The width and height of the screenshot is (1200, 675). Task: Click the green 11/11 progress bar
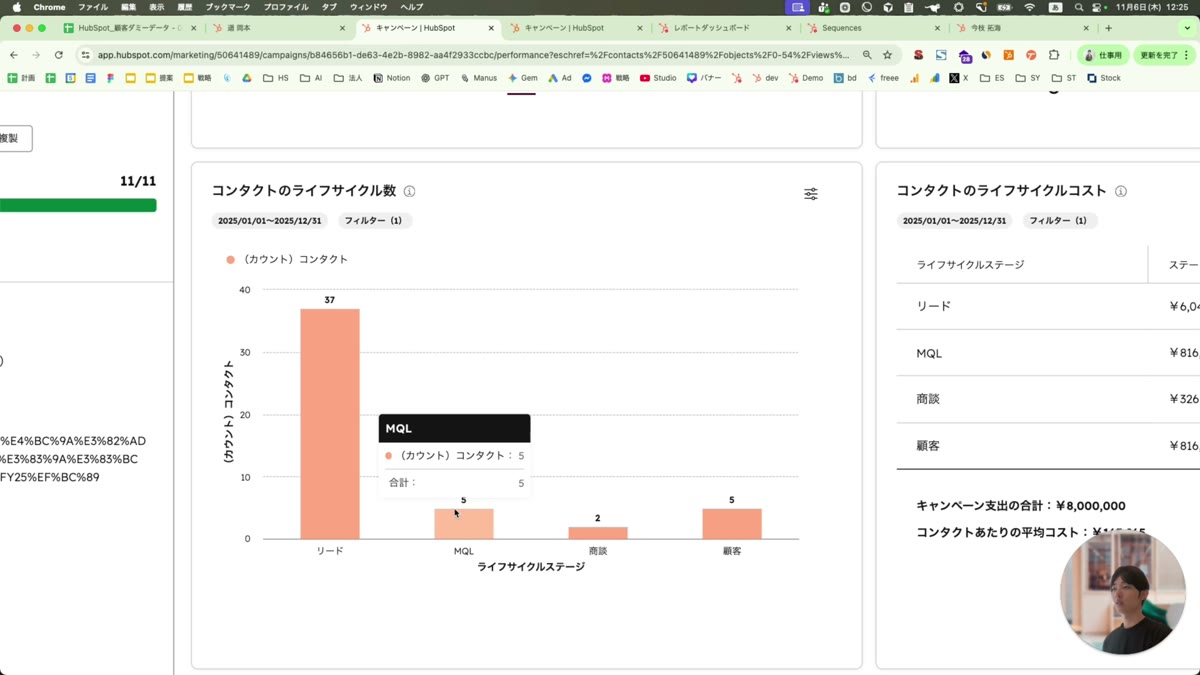[x=78, y=205]
